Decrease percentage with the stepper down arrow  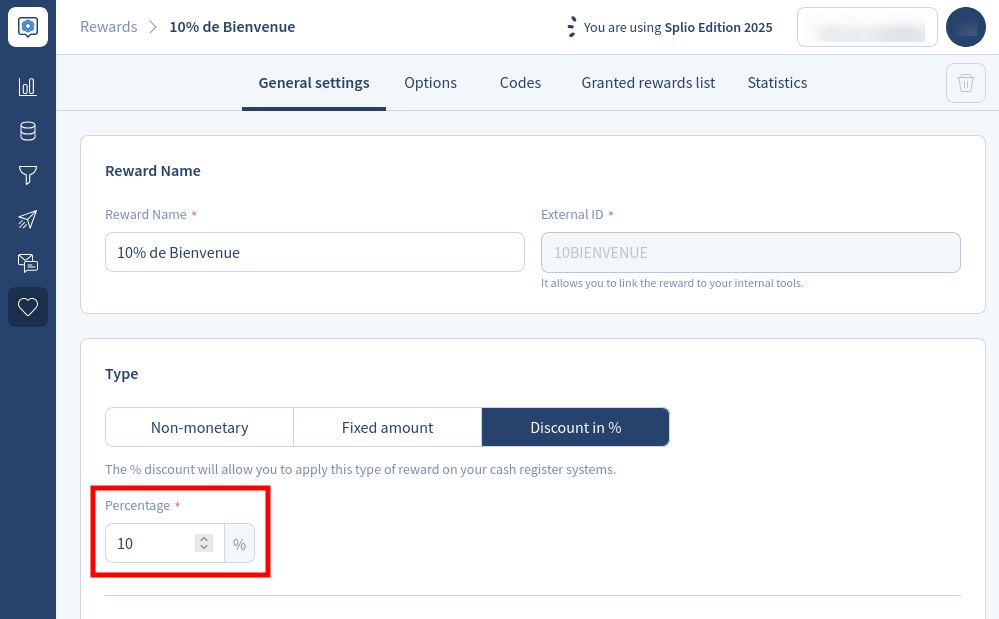point(204,548)
